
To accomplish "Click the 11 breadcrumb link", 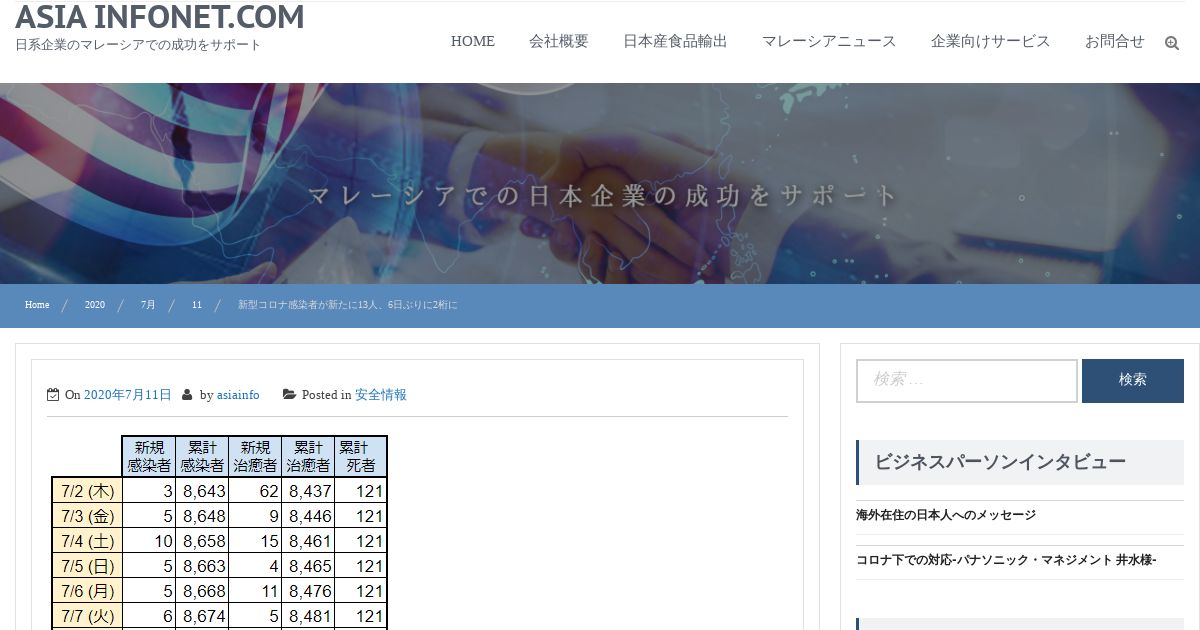I will tap(197, 305).
